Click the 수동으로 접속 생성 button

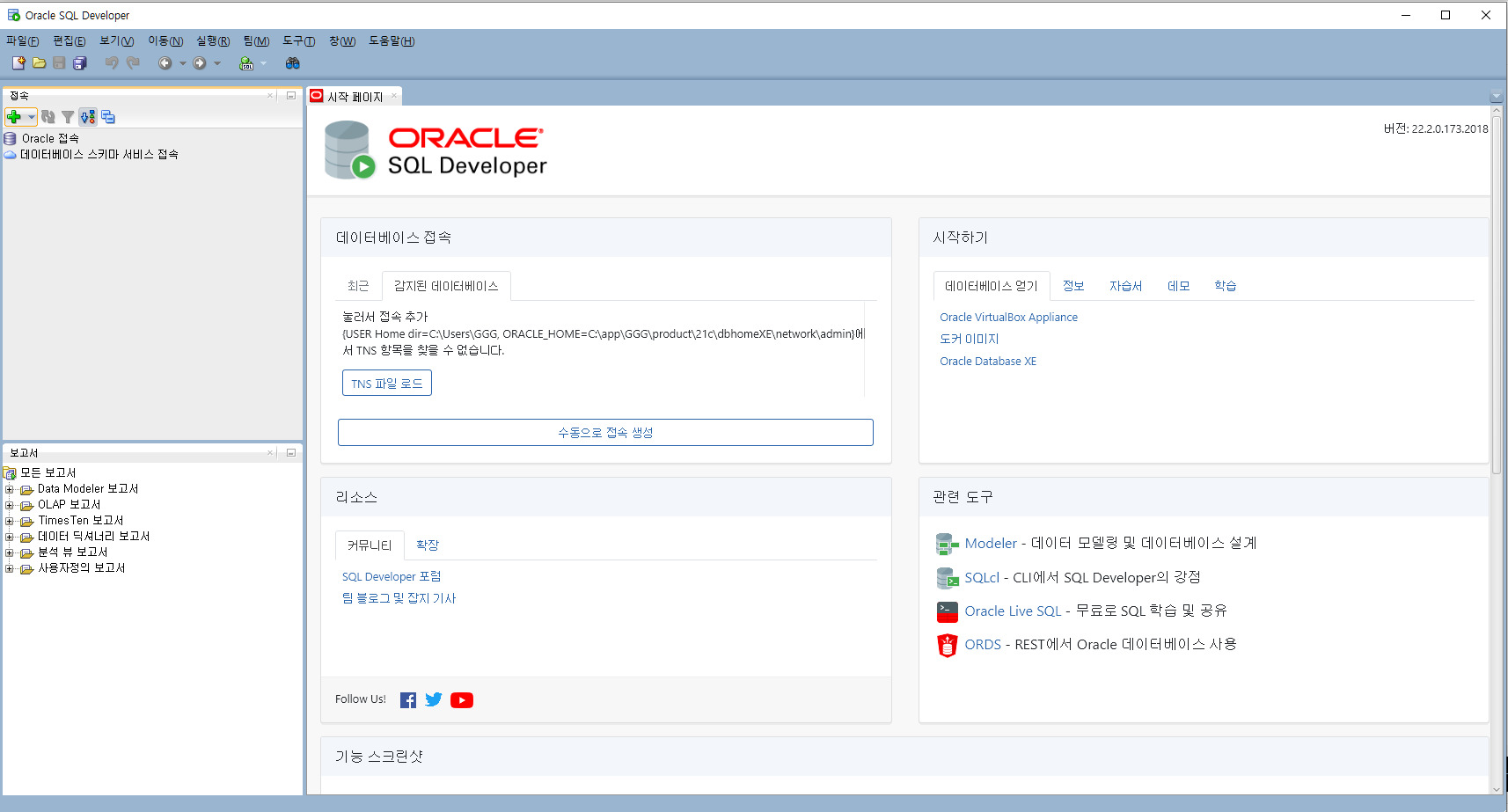[605, 432]
